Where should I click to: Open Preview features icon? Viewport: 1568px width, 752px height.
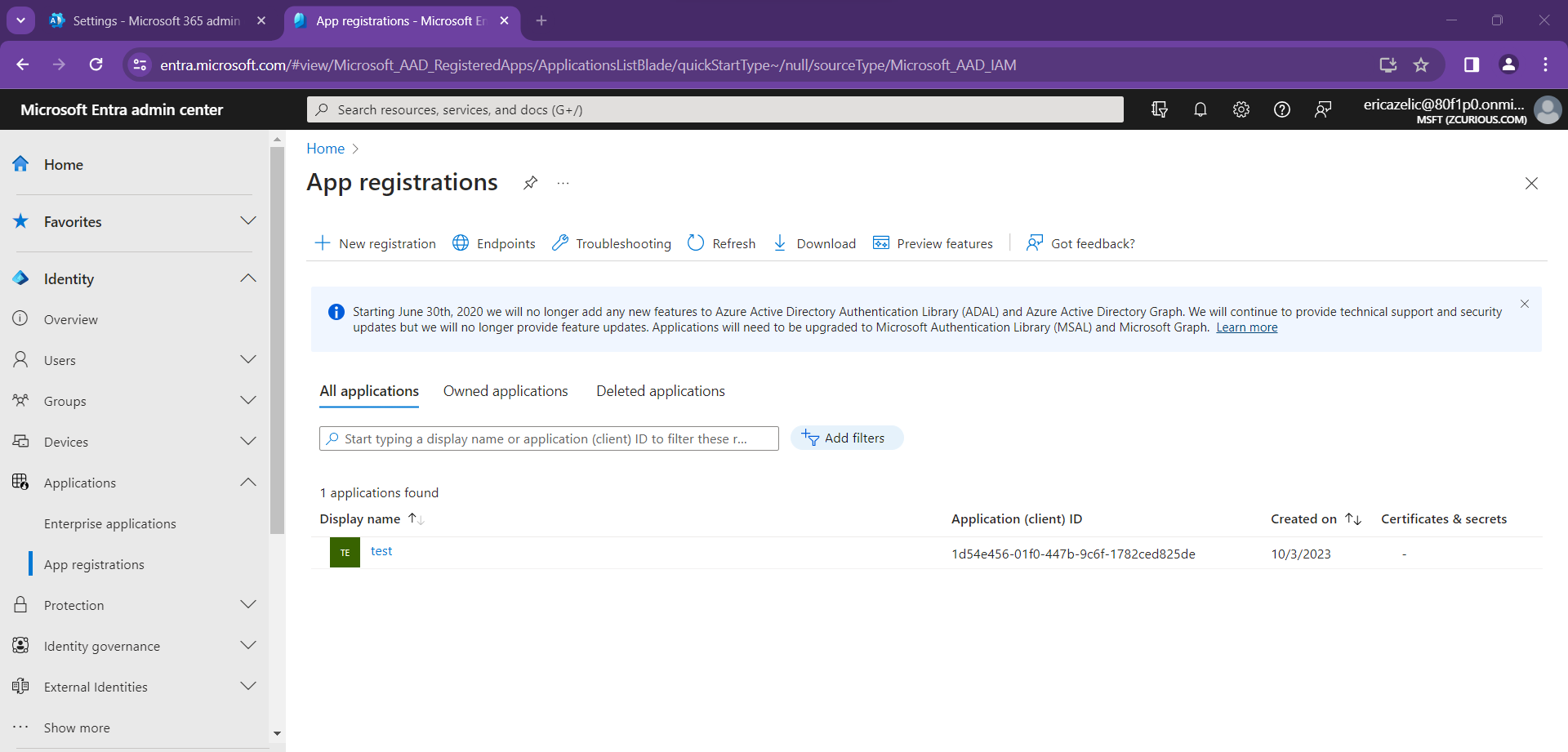click(x=881, y=243)
